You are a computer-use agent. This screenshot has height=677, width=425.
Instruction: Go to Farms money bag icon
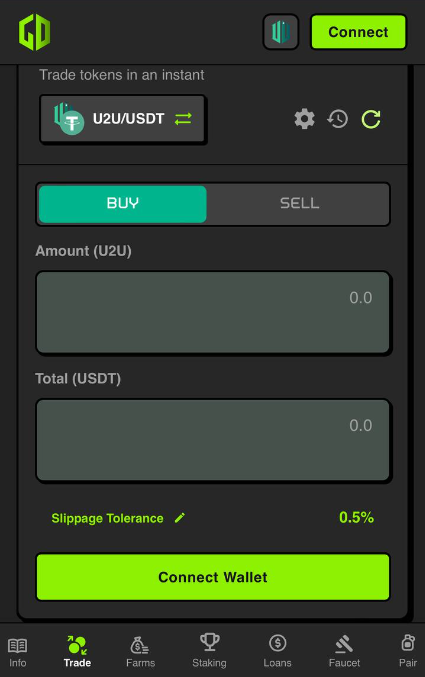pyautogui.click(x=140, y=645)
